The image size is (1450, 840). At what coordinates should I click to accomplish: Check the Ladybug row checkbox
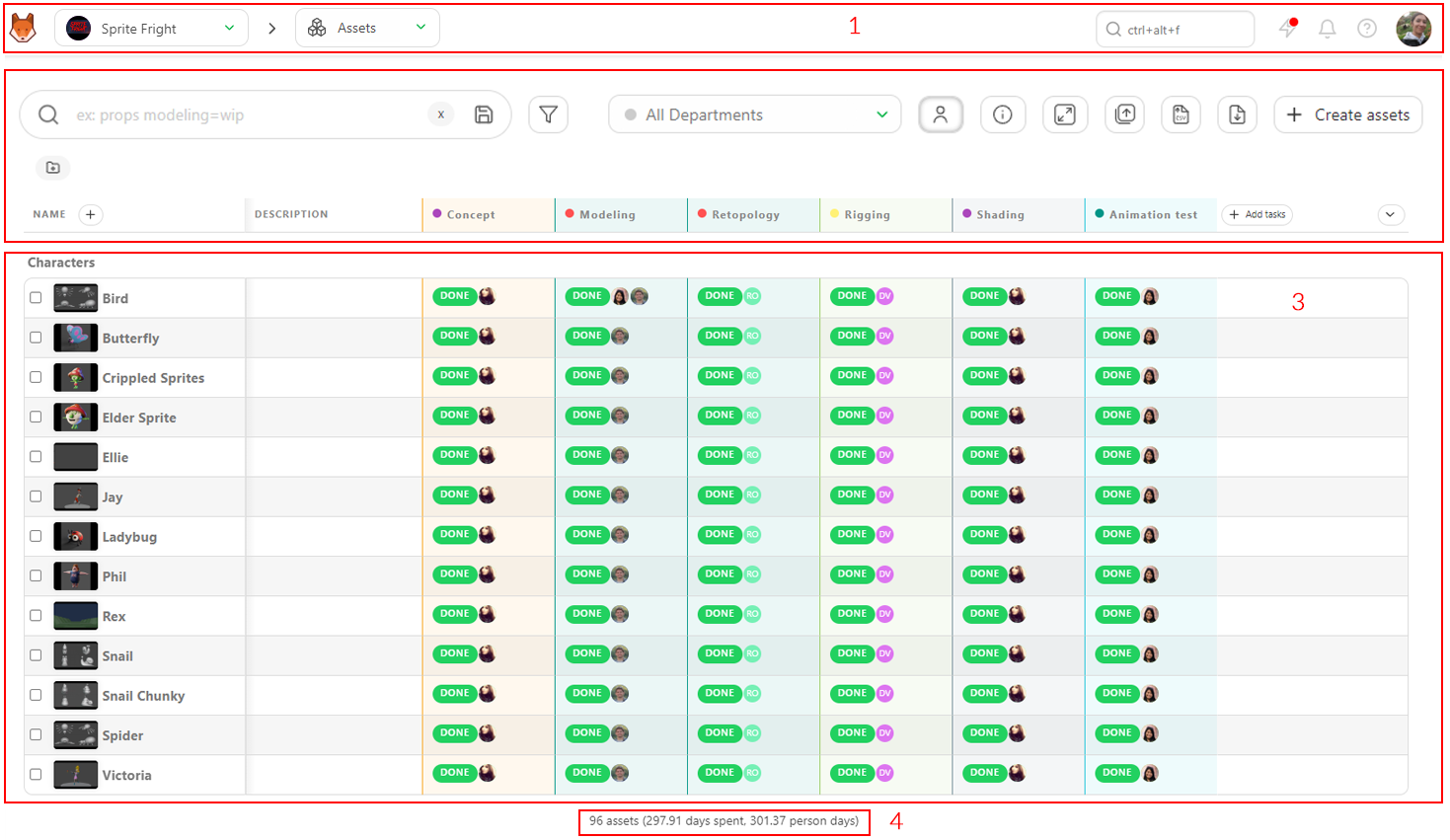[x=36, y=536]
